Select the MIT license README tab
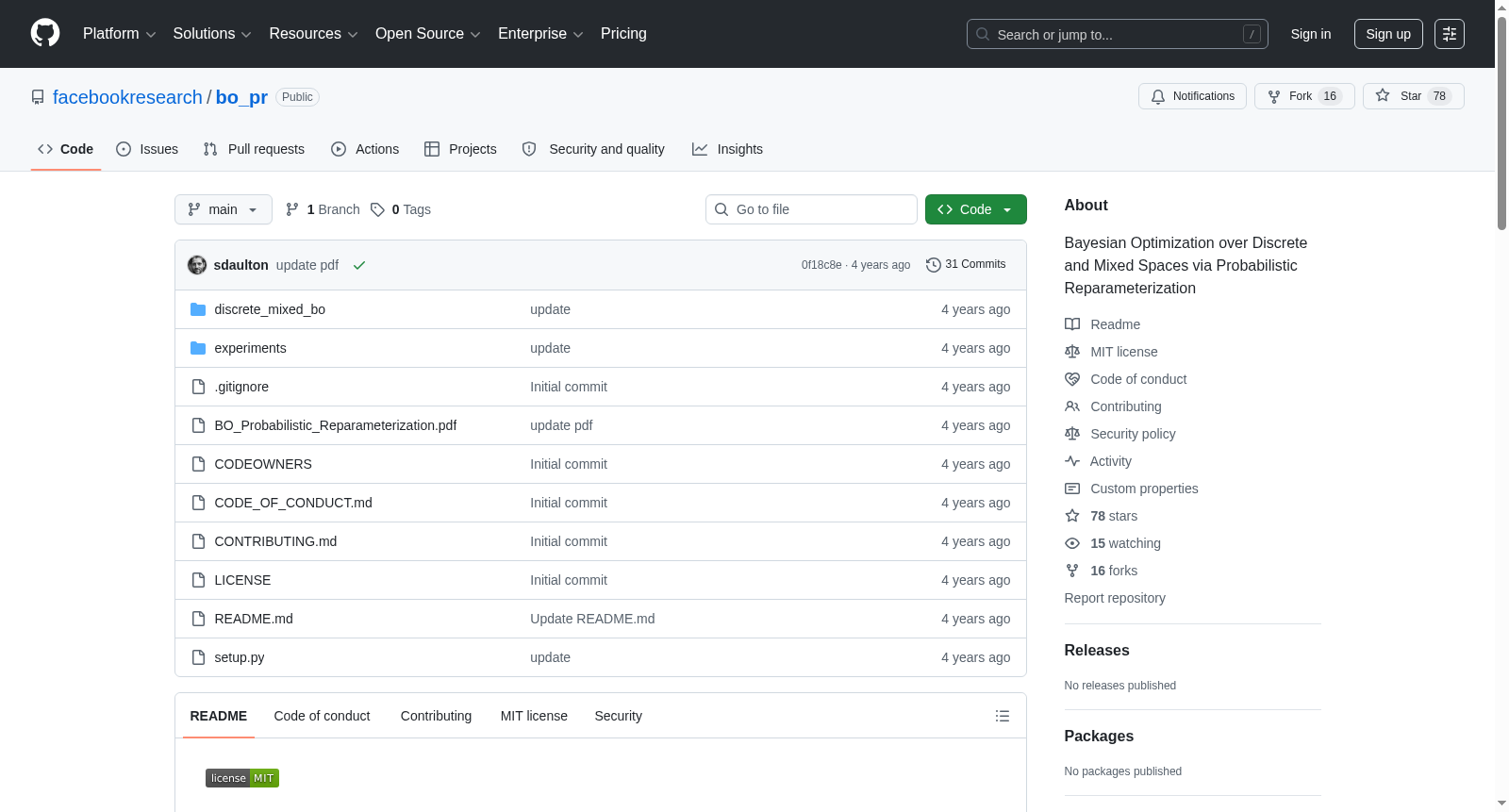1509x812 pixels. tap(534, 716)
